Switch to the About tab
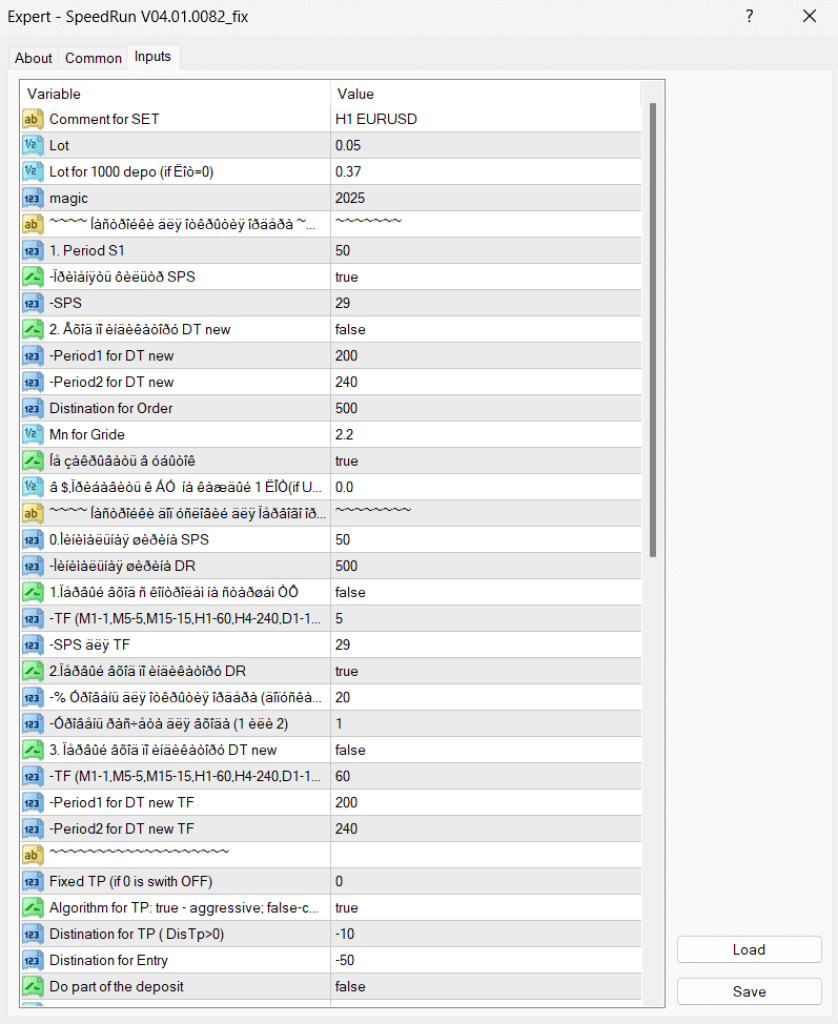 tap(33, 58)
